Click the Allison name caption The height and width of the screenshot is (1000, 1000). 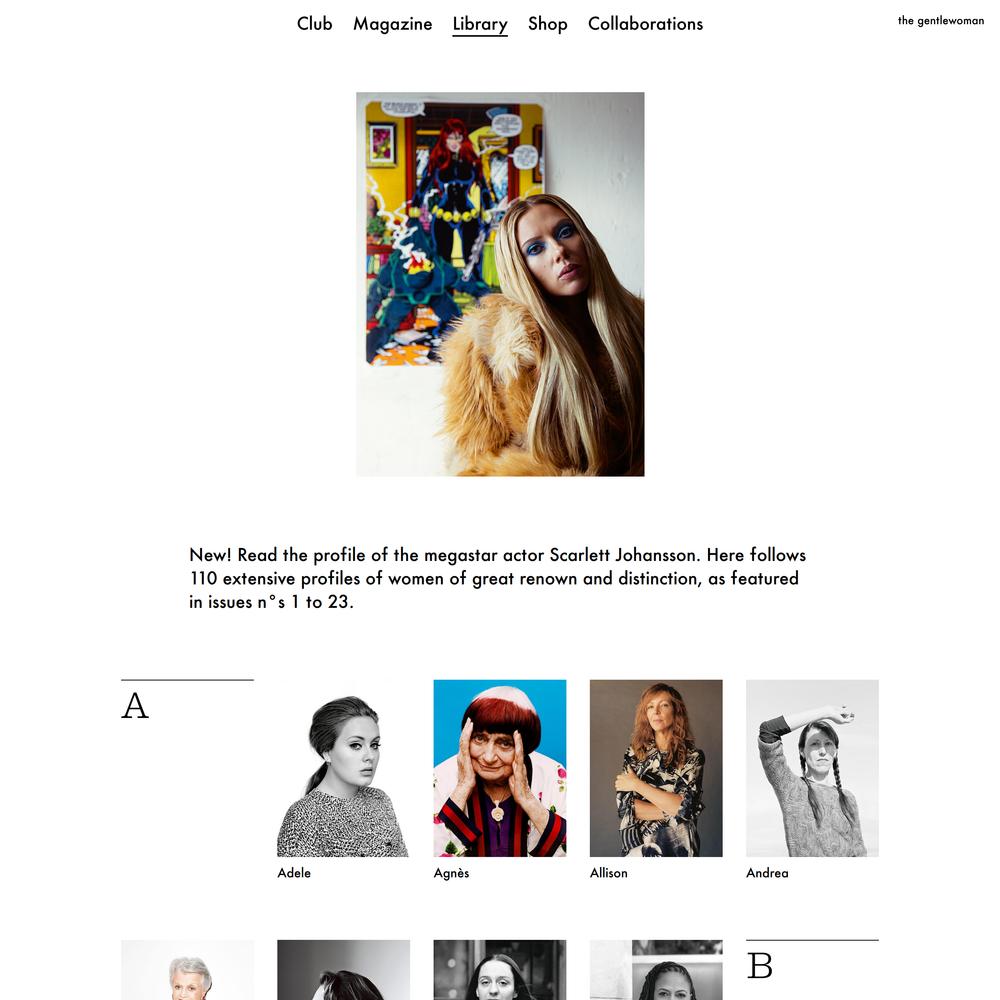pos(608,872)
